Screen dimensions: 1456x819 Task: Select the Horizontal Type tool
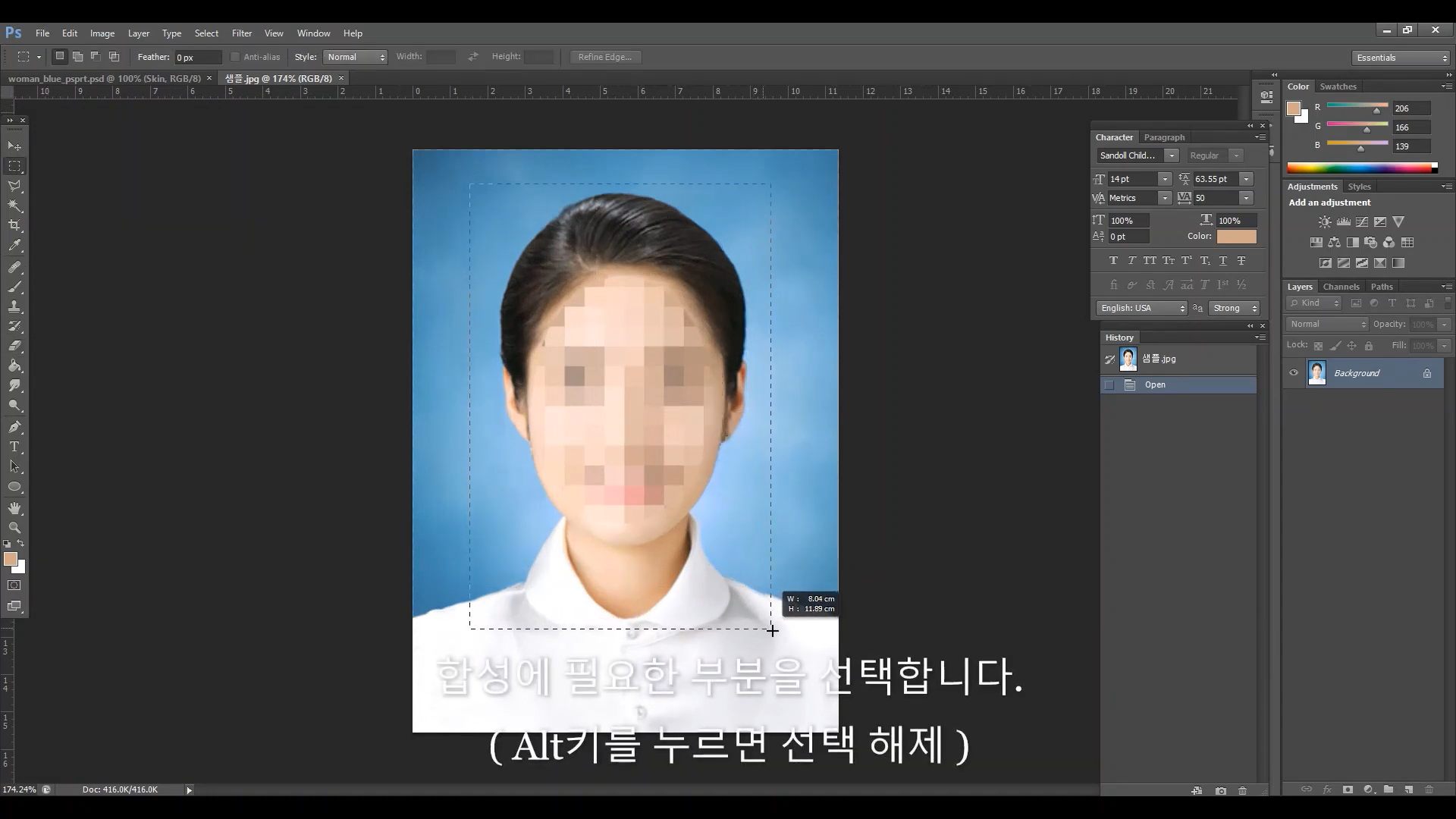point(14,447)
